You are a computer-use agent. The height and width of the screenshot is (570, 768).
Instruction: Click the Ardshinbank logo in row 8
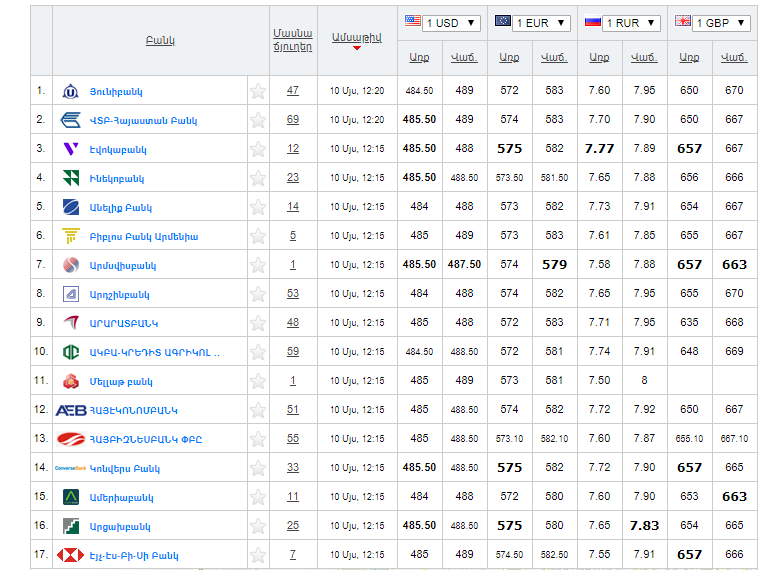(71, 294)
